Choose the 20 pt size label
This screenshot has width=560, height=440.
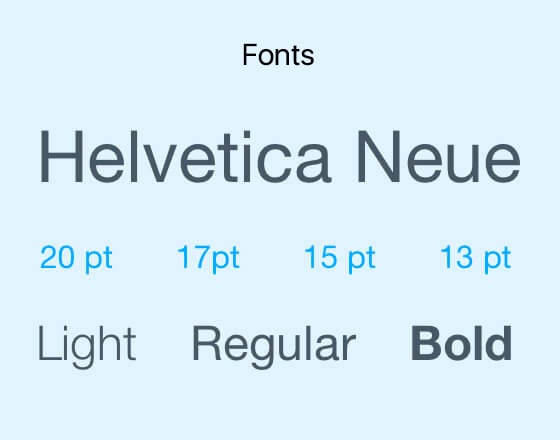pos(76,259)
